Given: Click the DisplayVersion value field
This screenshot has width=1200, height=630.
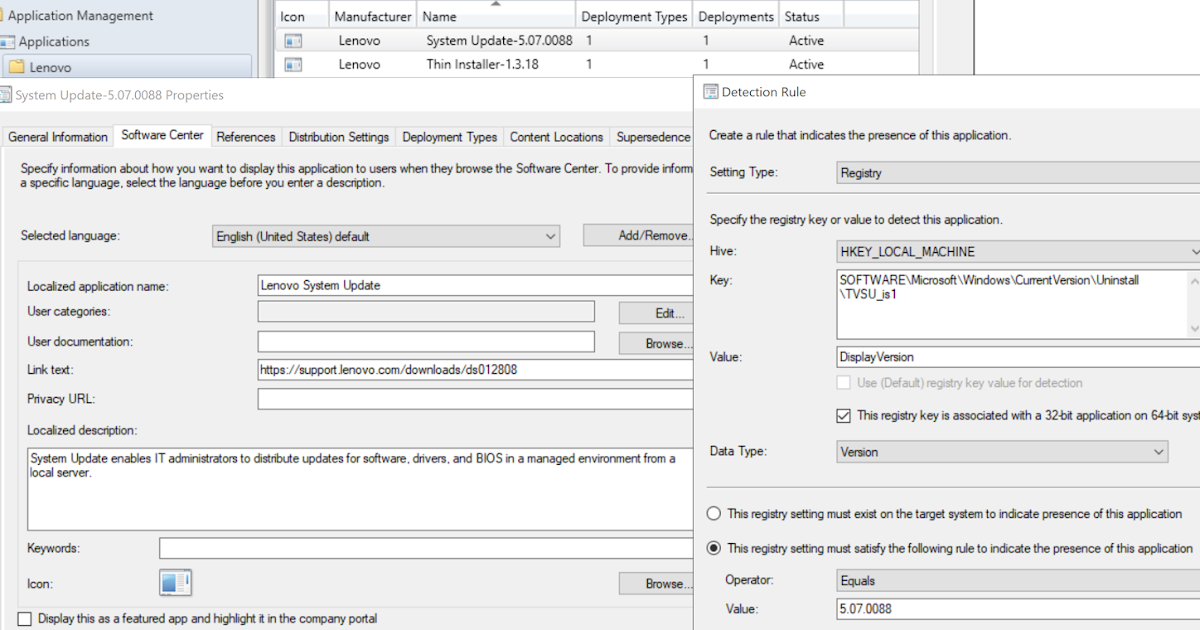Looking at the screenshot, I should pos(1018,357).
